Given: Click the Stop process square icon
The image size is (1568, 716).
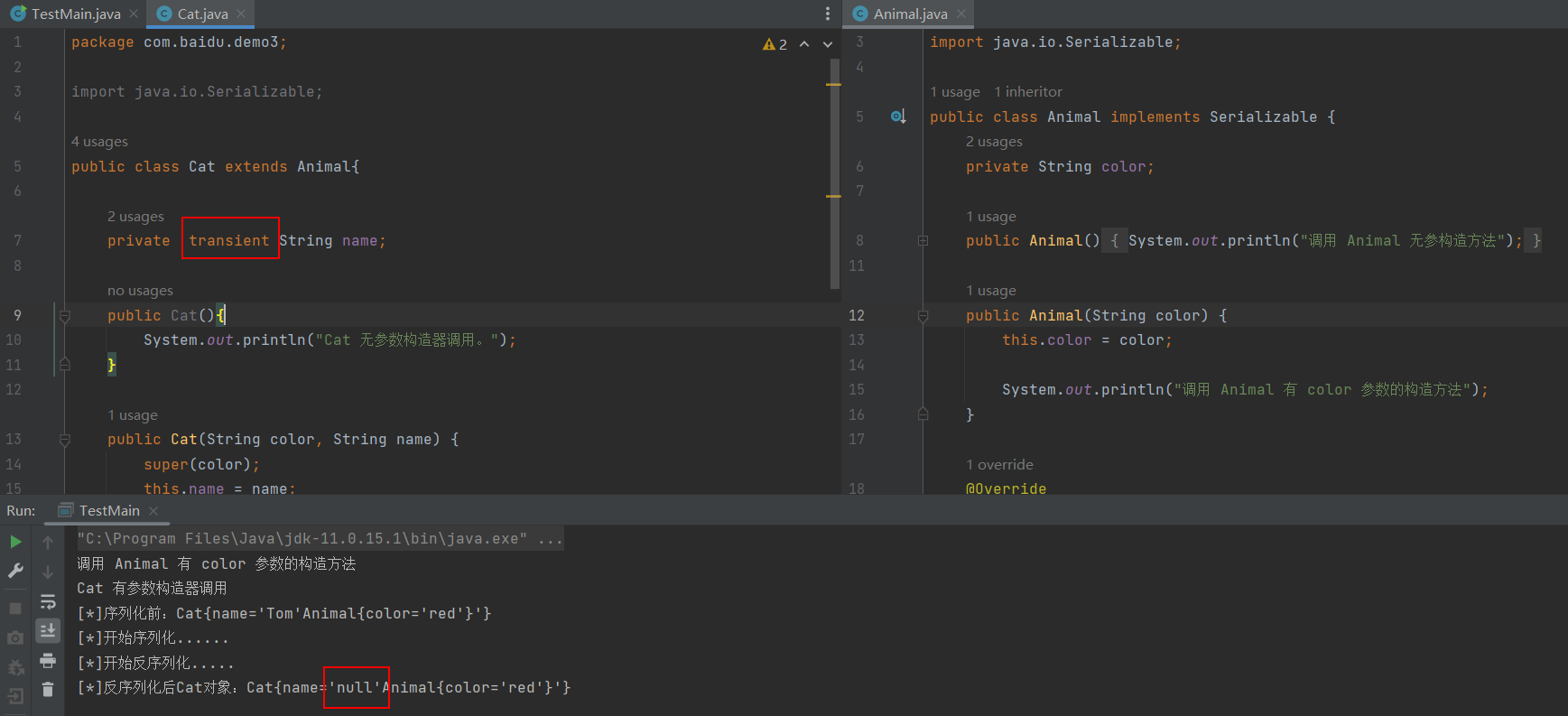Looking at the screenshot, I should tap(15, 609).
